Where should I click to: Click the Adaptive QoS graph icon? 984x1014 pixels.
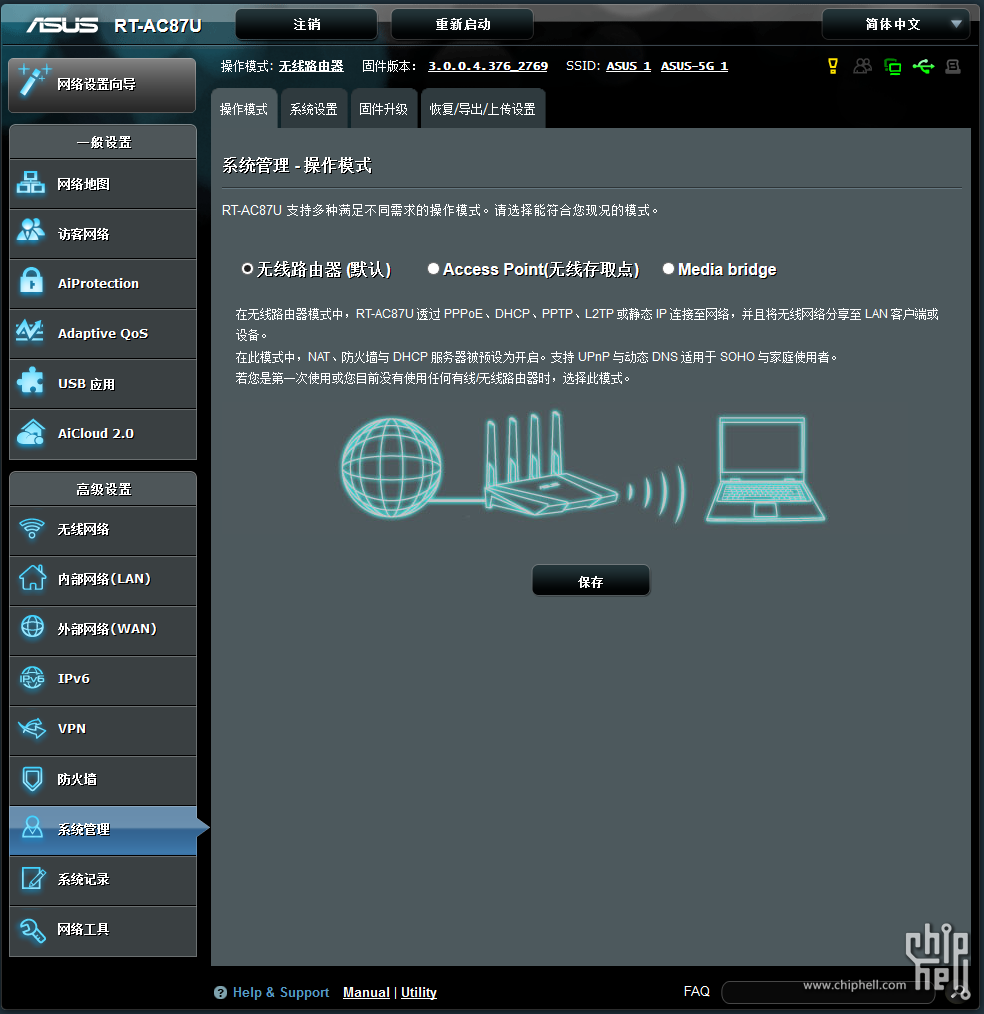[x=30, y=331]
